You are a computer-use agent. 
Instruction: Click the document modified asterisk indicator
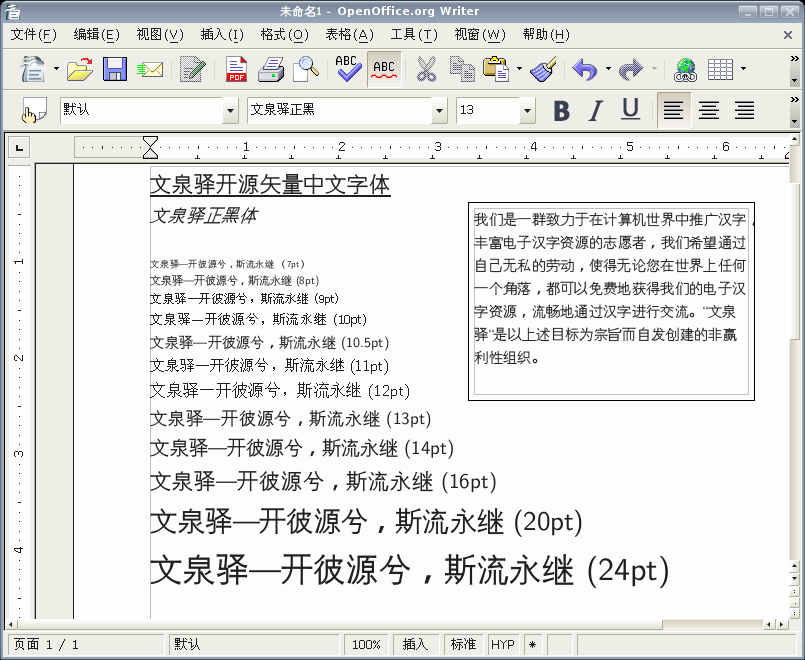pos(532,645)
